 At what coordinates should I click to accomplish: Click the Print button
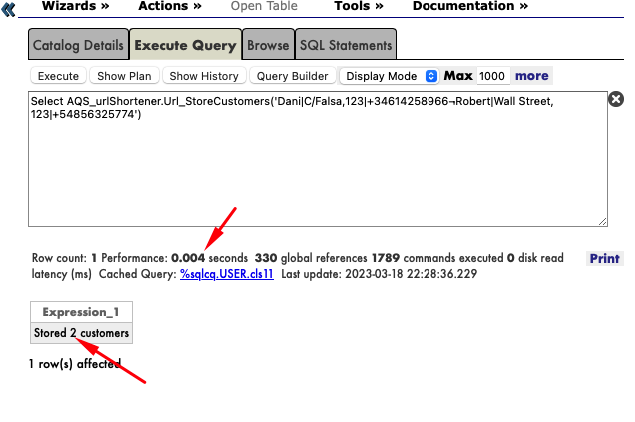tap(604, 258)
